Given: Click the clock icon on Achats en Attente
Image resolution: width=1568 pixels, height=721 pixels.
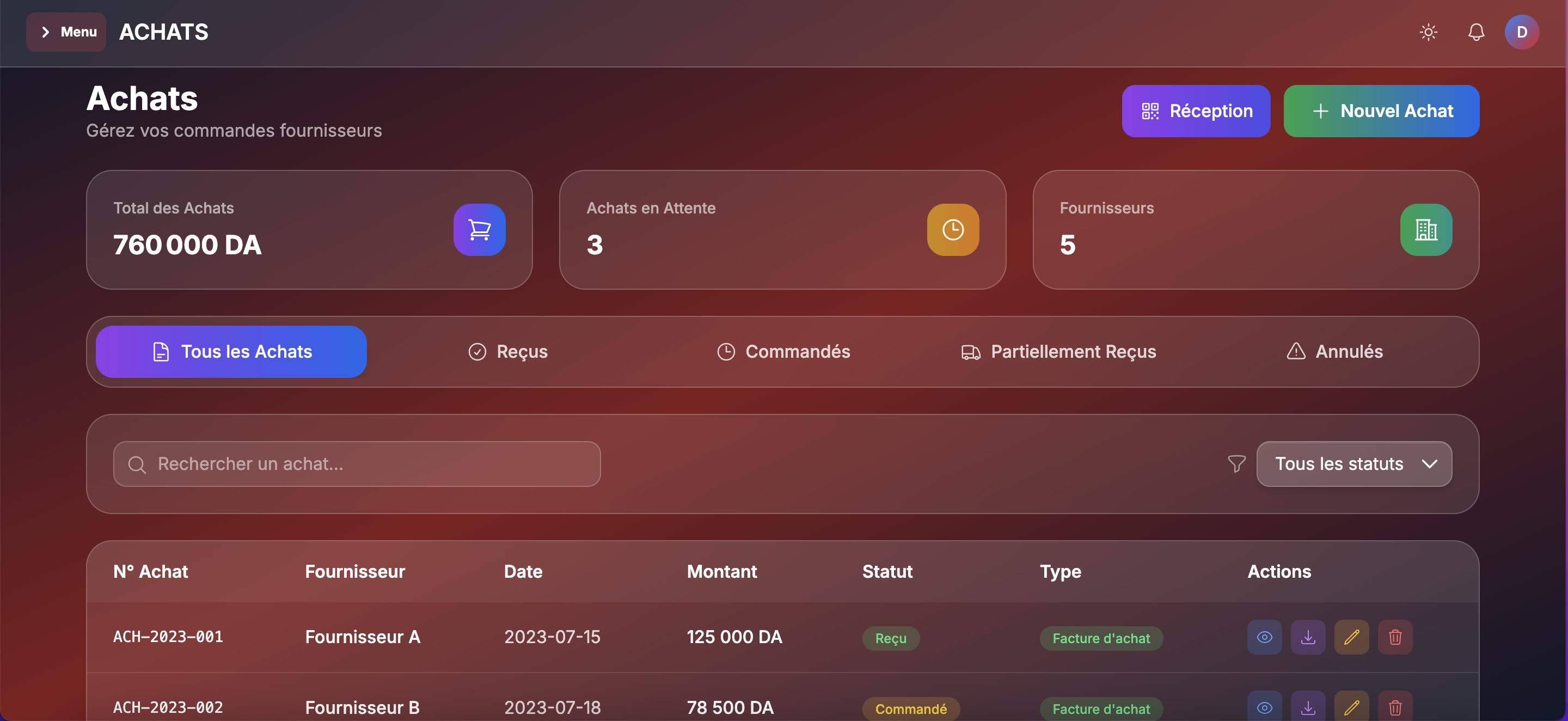Looking at the screenshot, I should (953, 230).
